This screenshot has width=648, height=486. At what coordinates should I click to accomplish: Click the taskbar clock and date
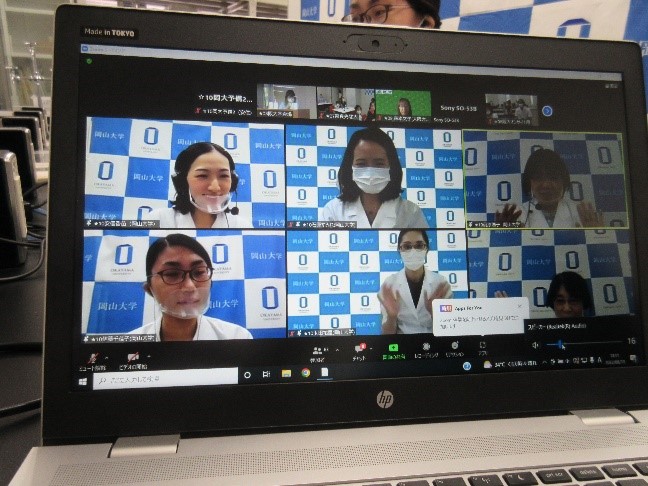coord(615,359)
